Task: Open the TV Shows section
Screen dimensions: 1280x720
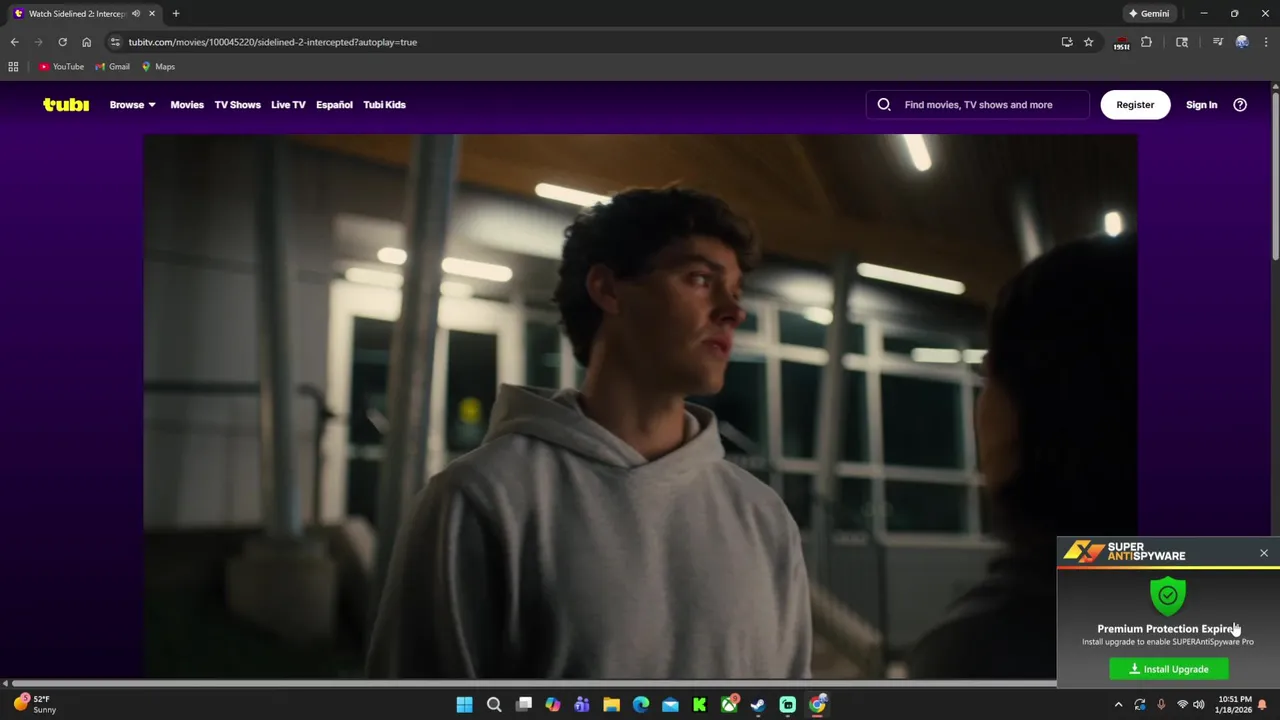Action: (x=237, y=104)
